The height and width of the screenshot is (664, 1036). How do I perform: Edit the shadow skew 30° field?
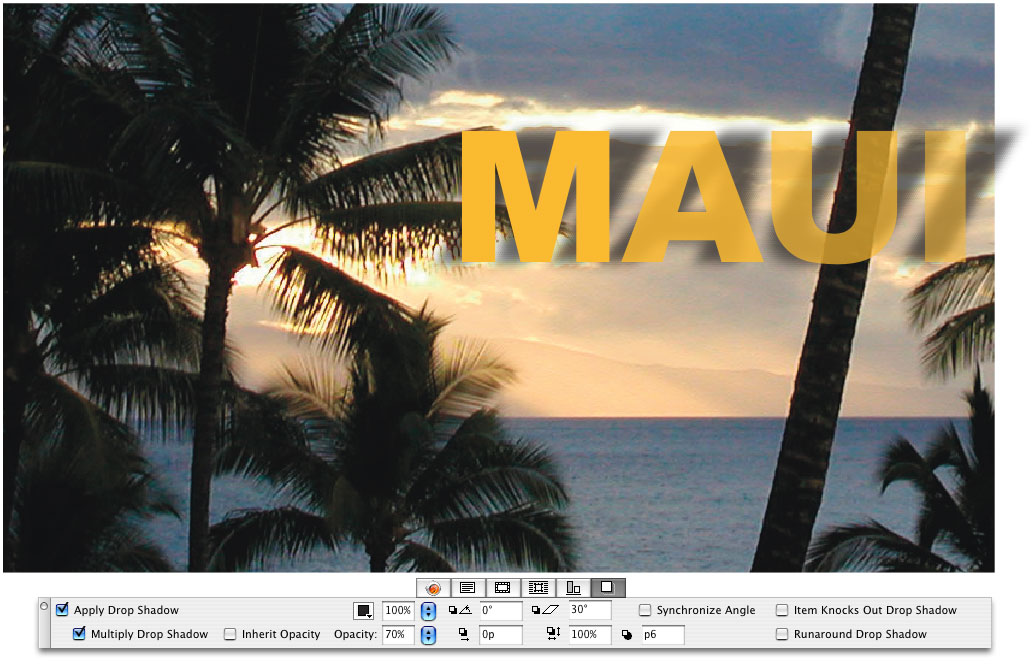[x=590, y=610]
